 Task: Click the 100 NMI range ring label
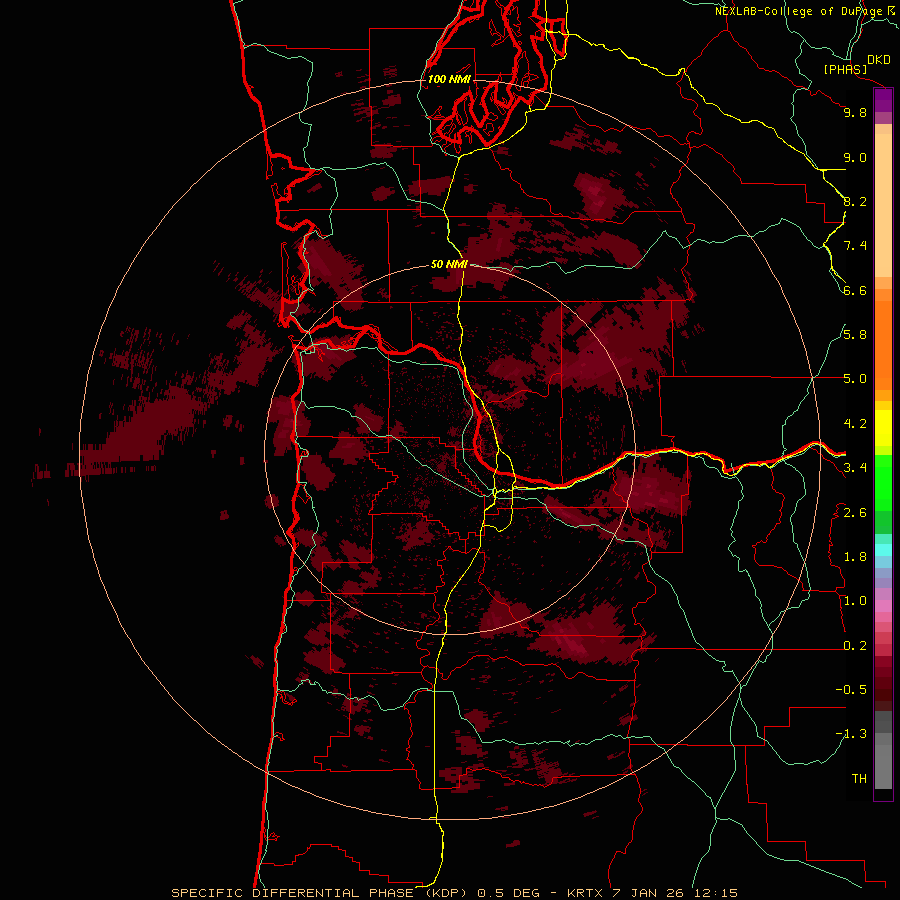point(449,79)
